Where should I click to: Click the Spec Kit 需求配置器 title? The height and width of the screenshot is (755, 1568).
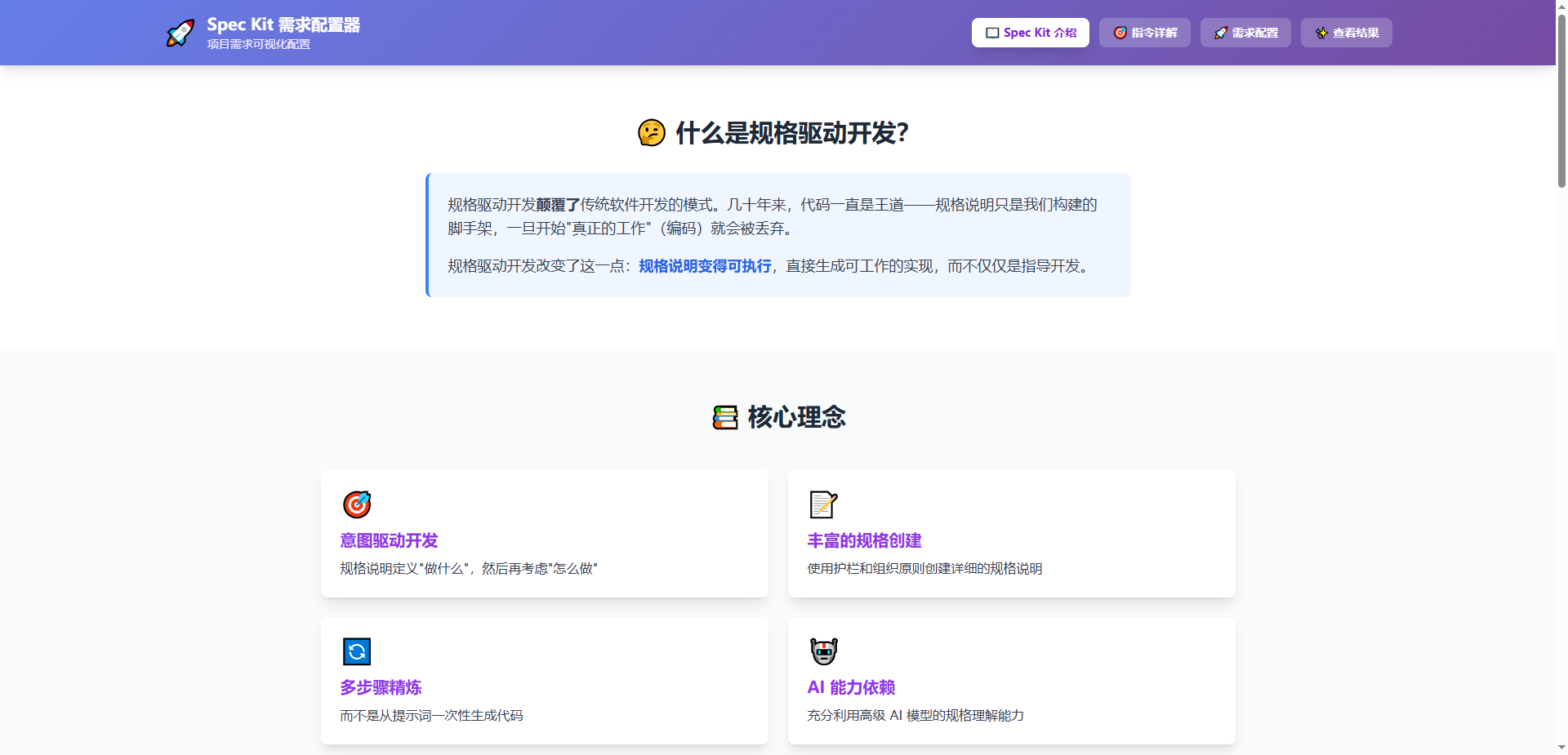283,24
